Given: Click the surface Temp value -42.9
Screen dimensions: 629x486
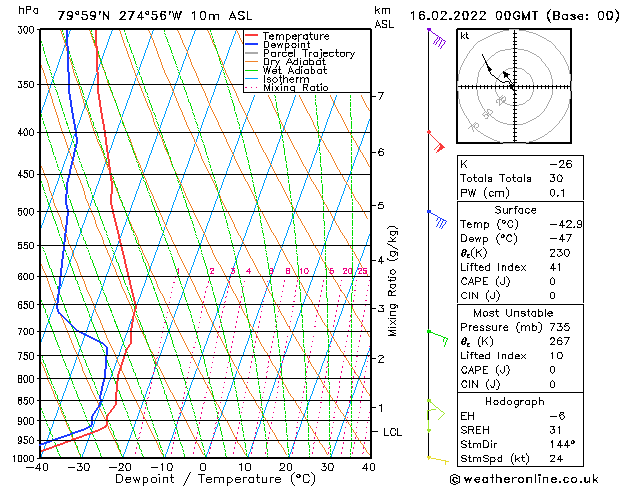Looking at the screenshot, I should (566, 224).
